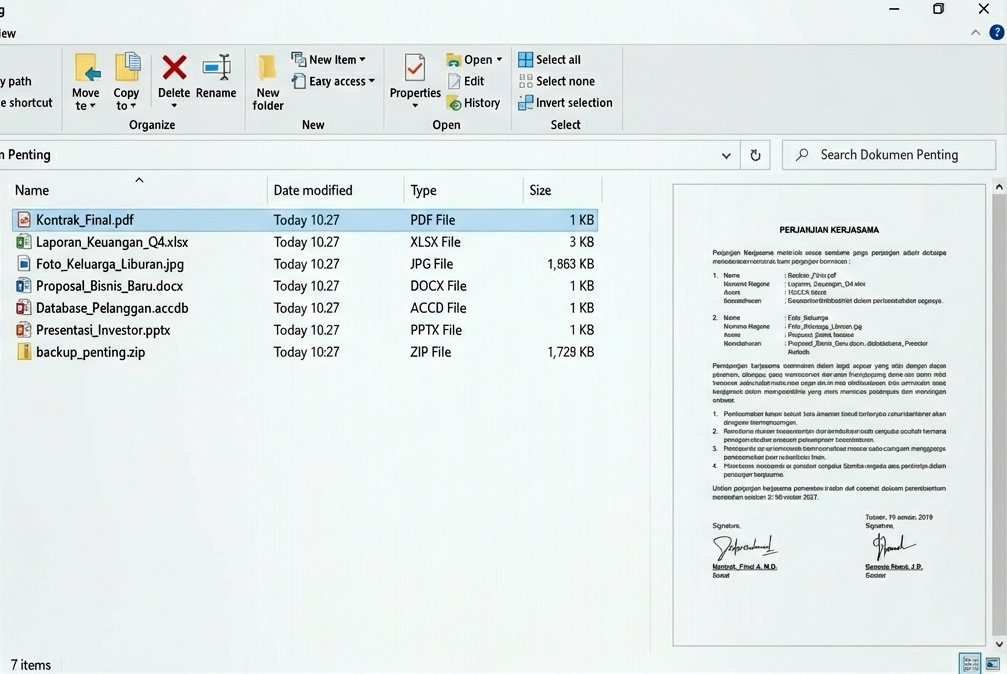The width and height of the screenshot is (1007, 674).
Task: Click the red Delete icon
Action: tap(174, 69)
